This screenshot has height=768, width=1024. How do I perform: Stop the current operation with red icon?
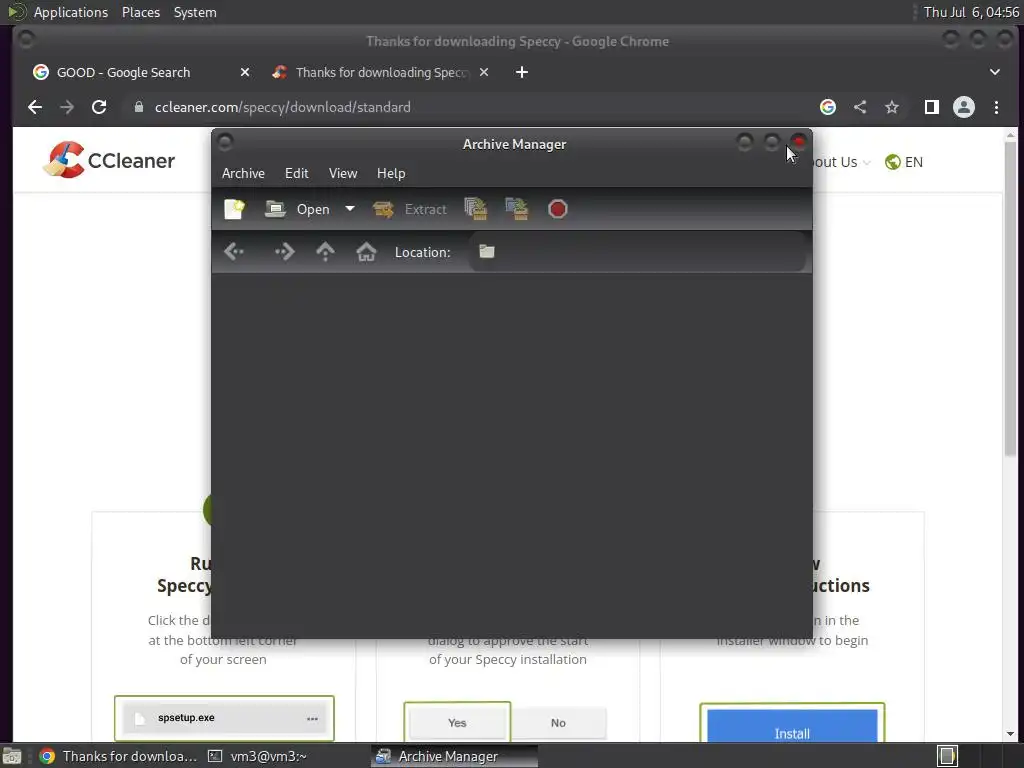558,209
